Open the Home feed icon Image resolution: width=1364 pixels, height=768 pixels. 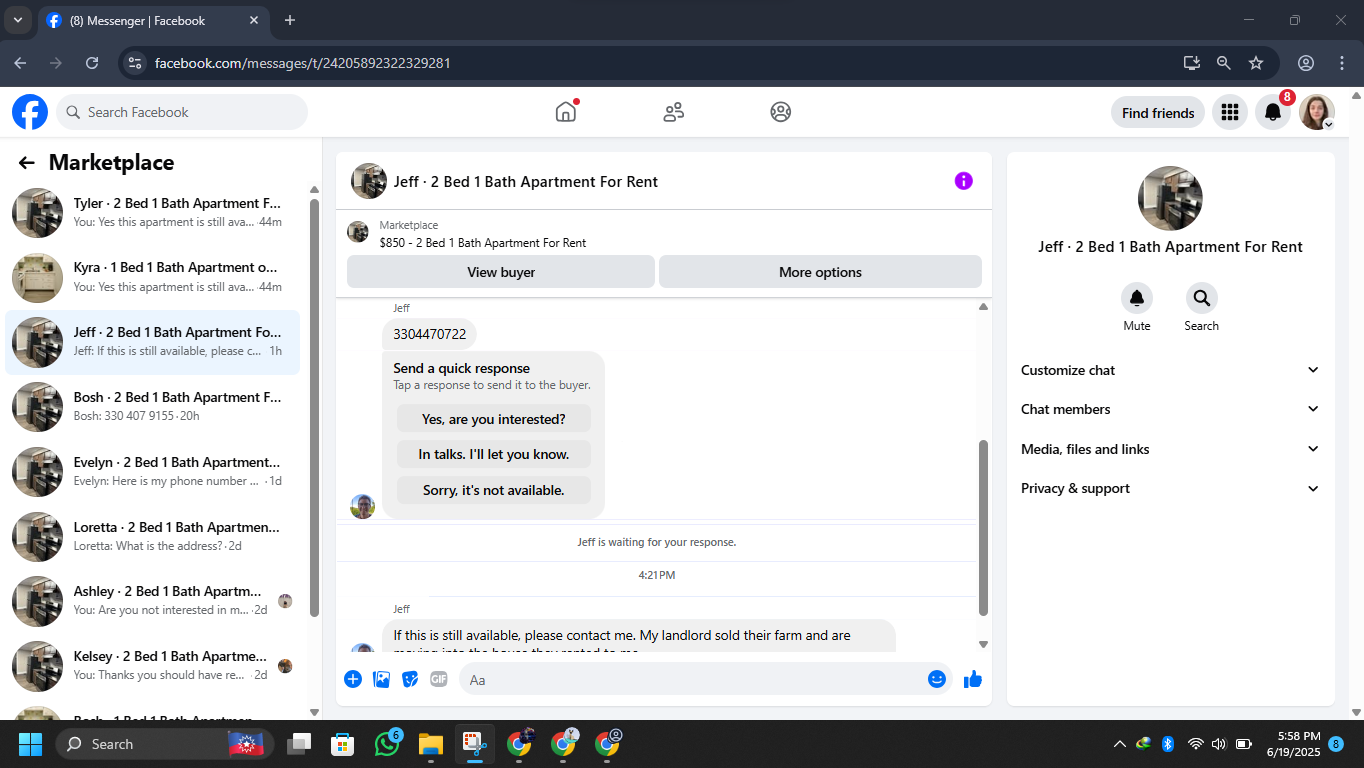[x=566, y=112]
